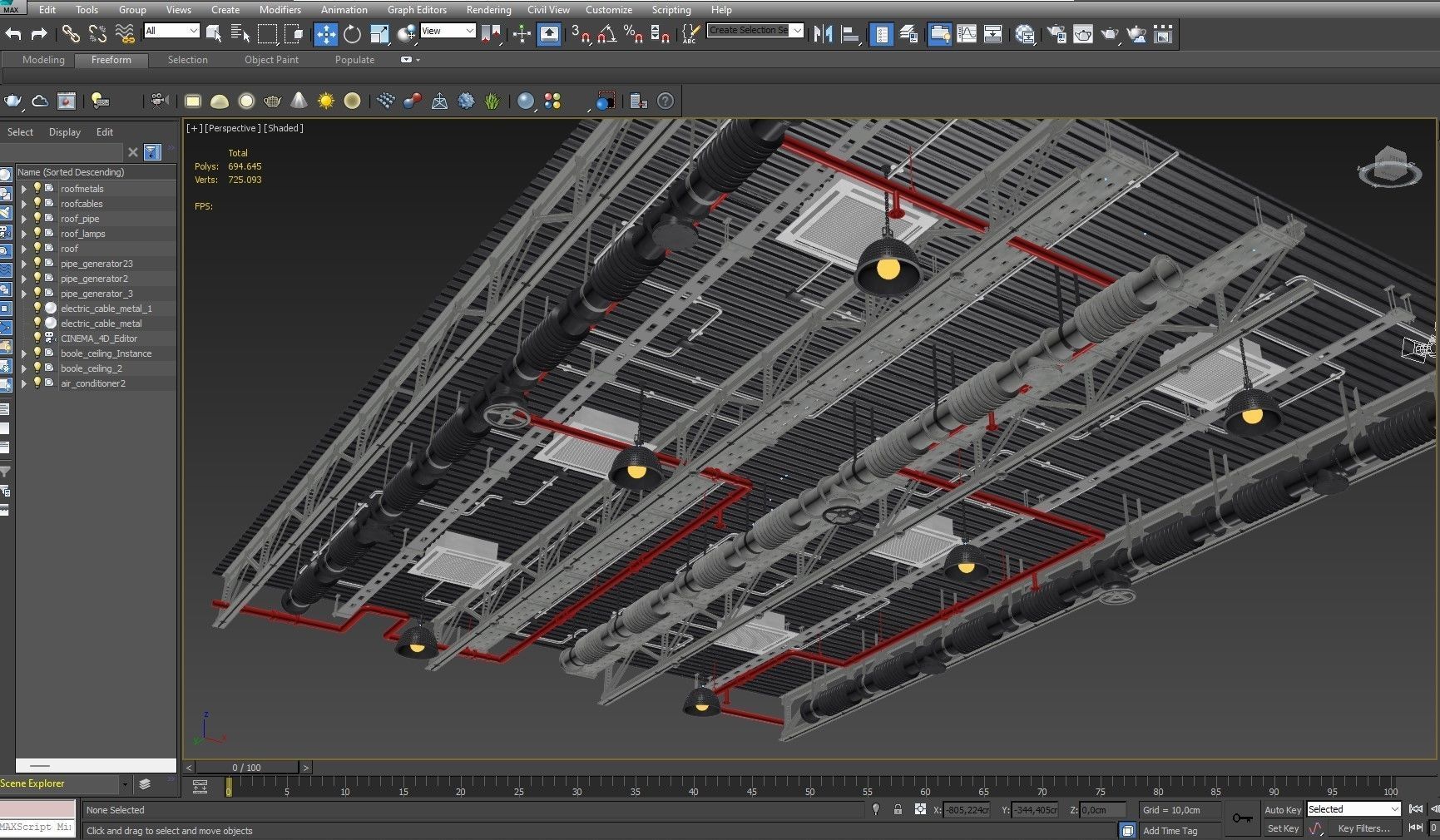Expand the boole_ceiling_Instance tree node
Image resolution: width=1440 pixels, height=840 pixels.
(x=24, y=353)
